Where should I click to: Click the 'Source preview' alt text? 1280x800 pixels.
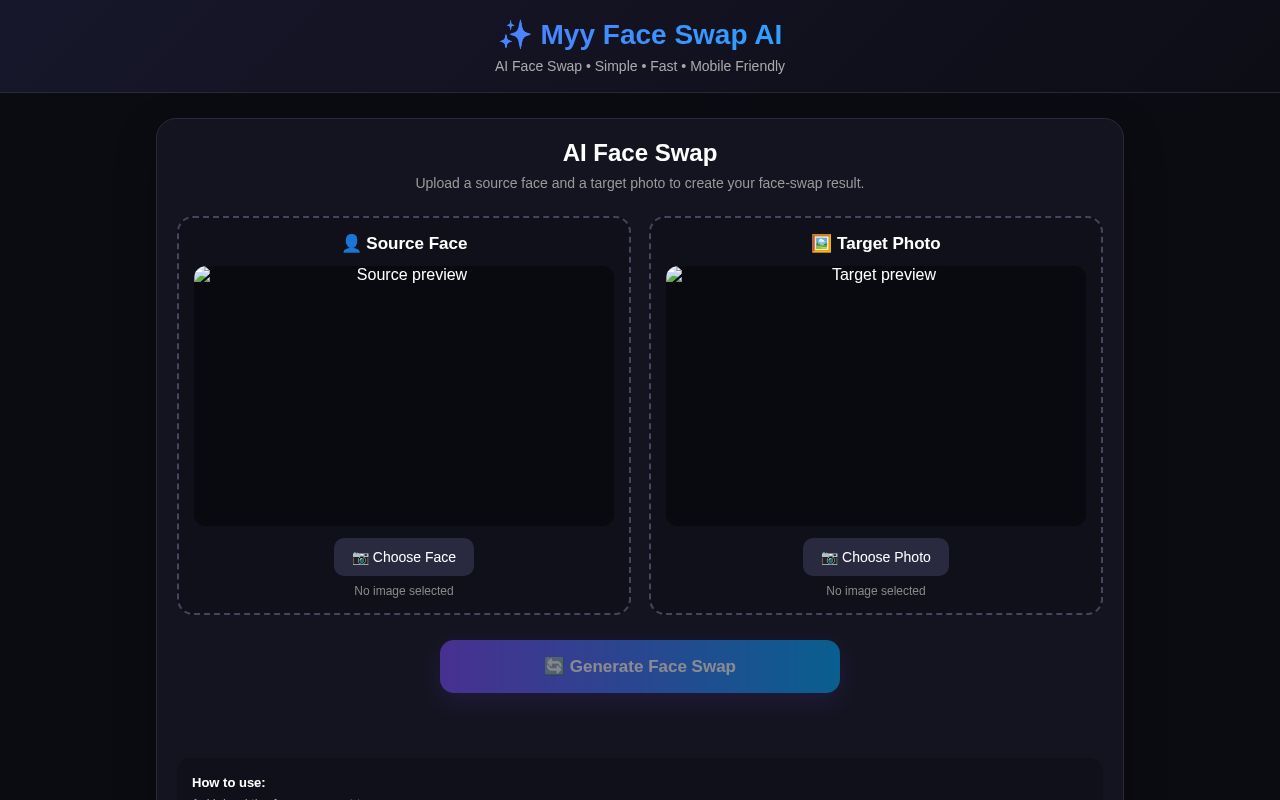(x=412, y=275)
